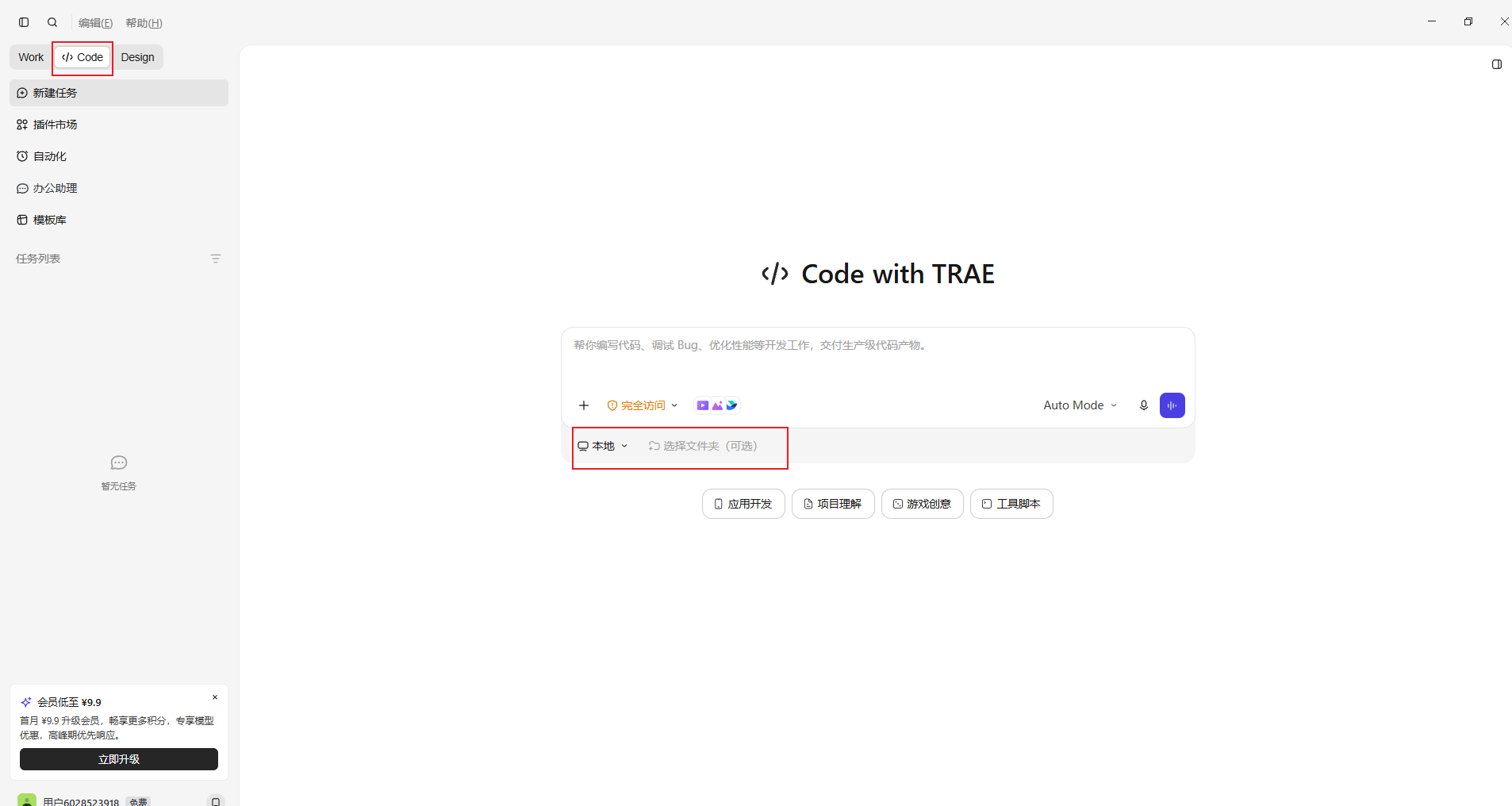Click the 游戏创意 suggestion button
The height and width of the screenshot is (806, 1512).
tap(923, 504)
